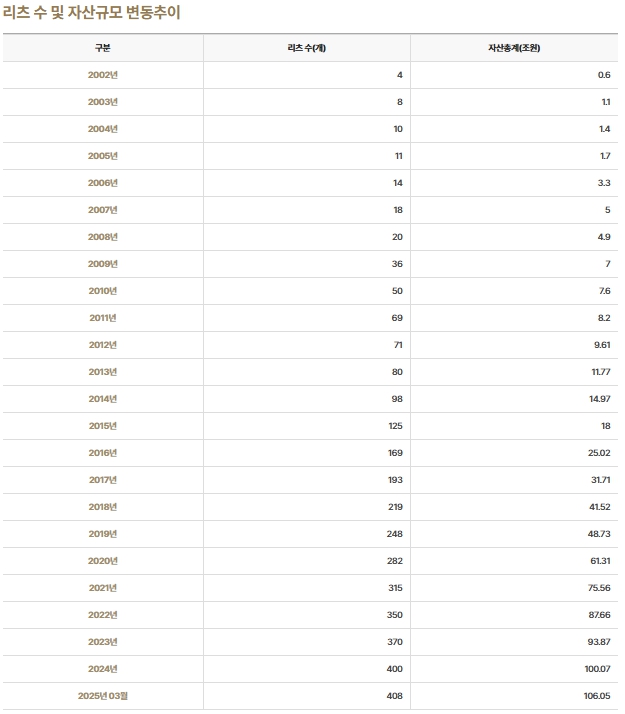The width and height of the screenshot is (625, 714).
Task: Select REIT count value 400
Action: pyautogui.click(x=395, y=669)
